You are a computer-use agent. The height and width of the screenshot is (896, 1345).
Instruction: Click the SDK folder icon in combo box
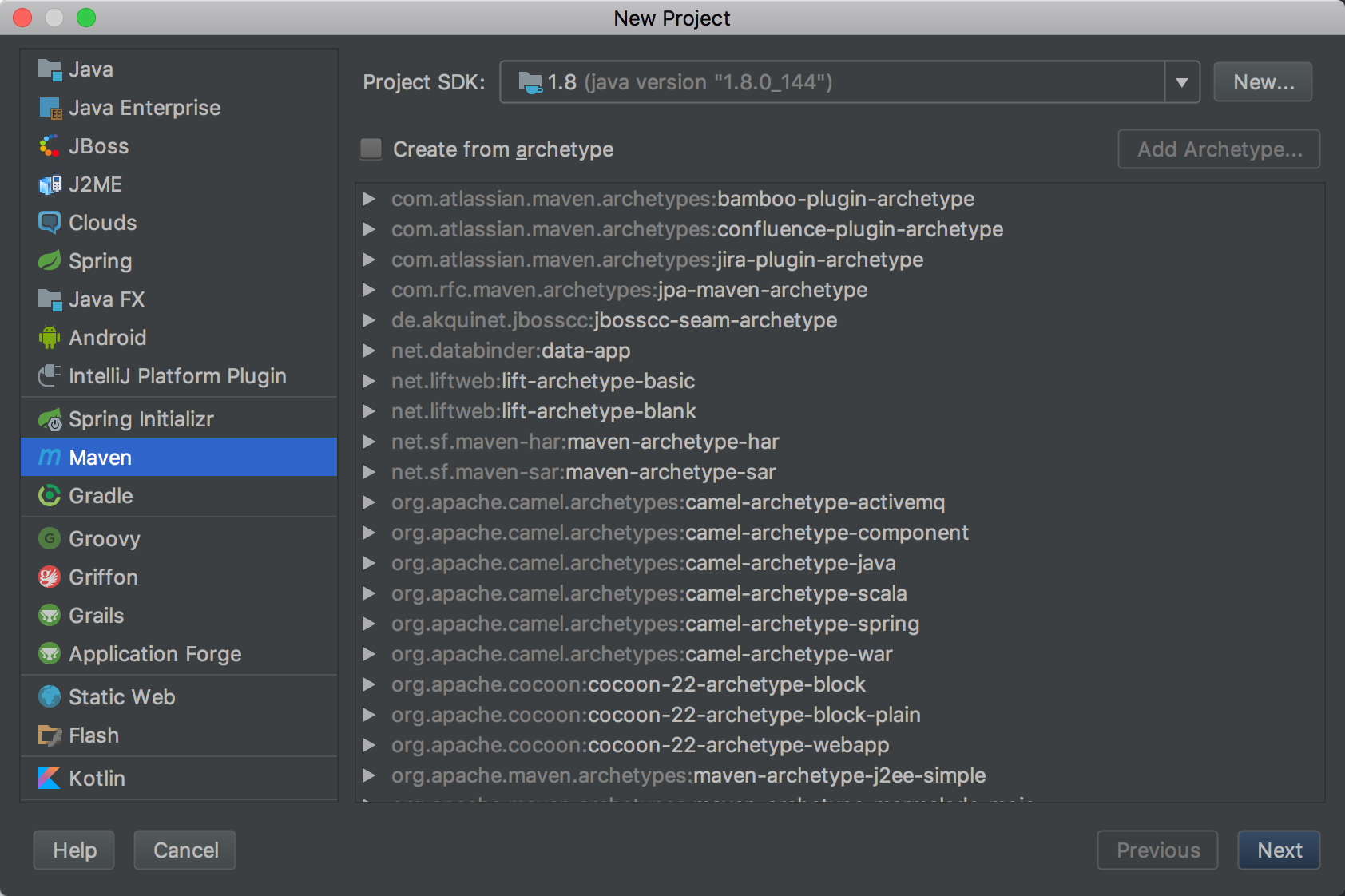pyautogui.click(x=530, y=82)
